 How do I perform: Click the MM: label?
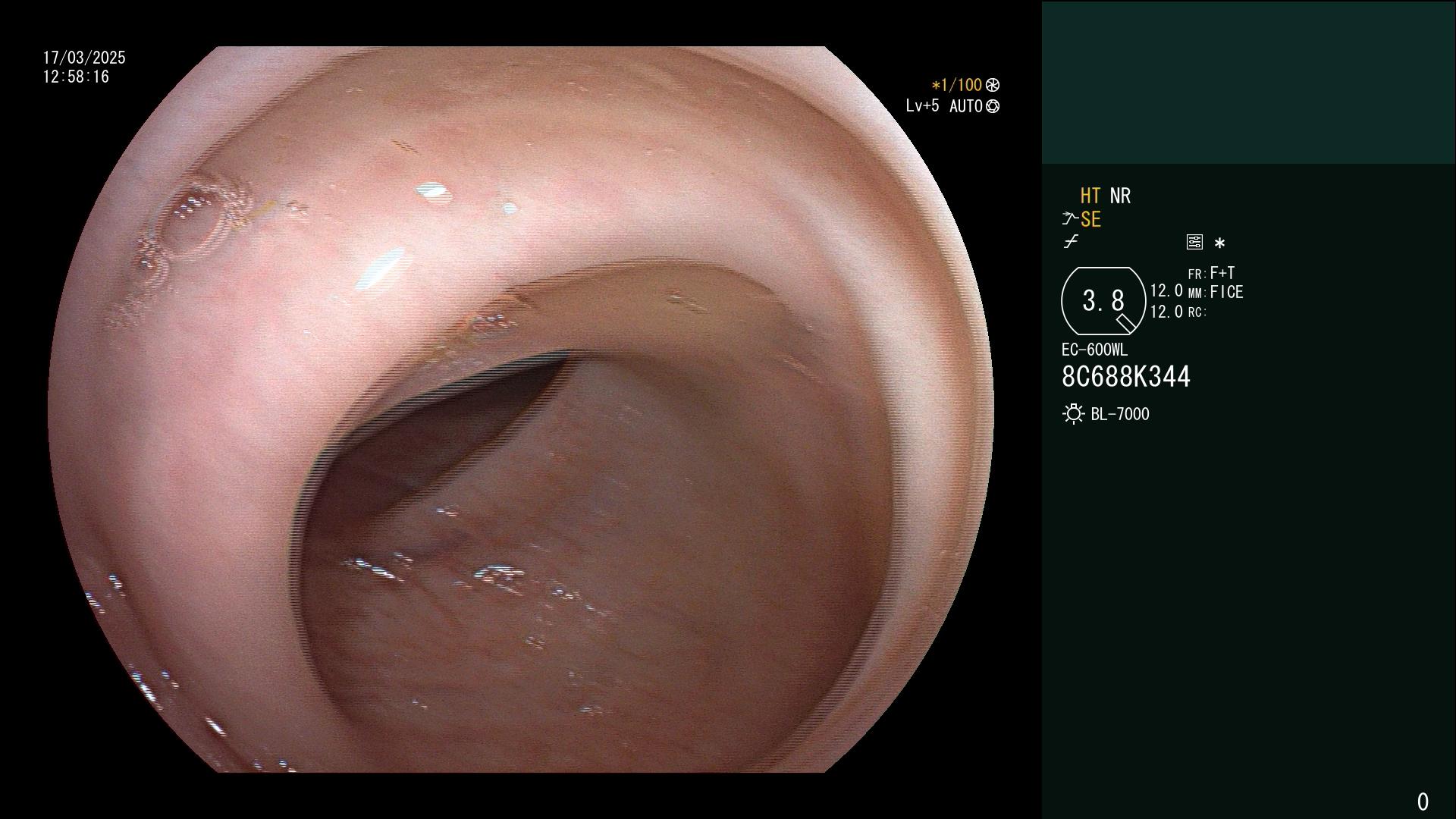click(x=1197, y=293)
